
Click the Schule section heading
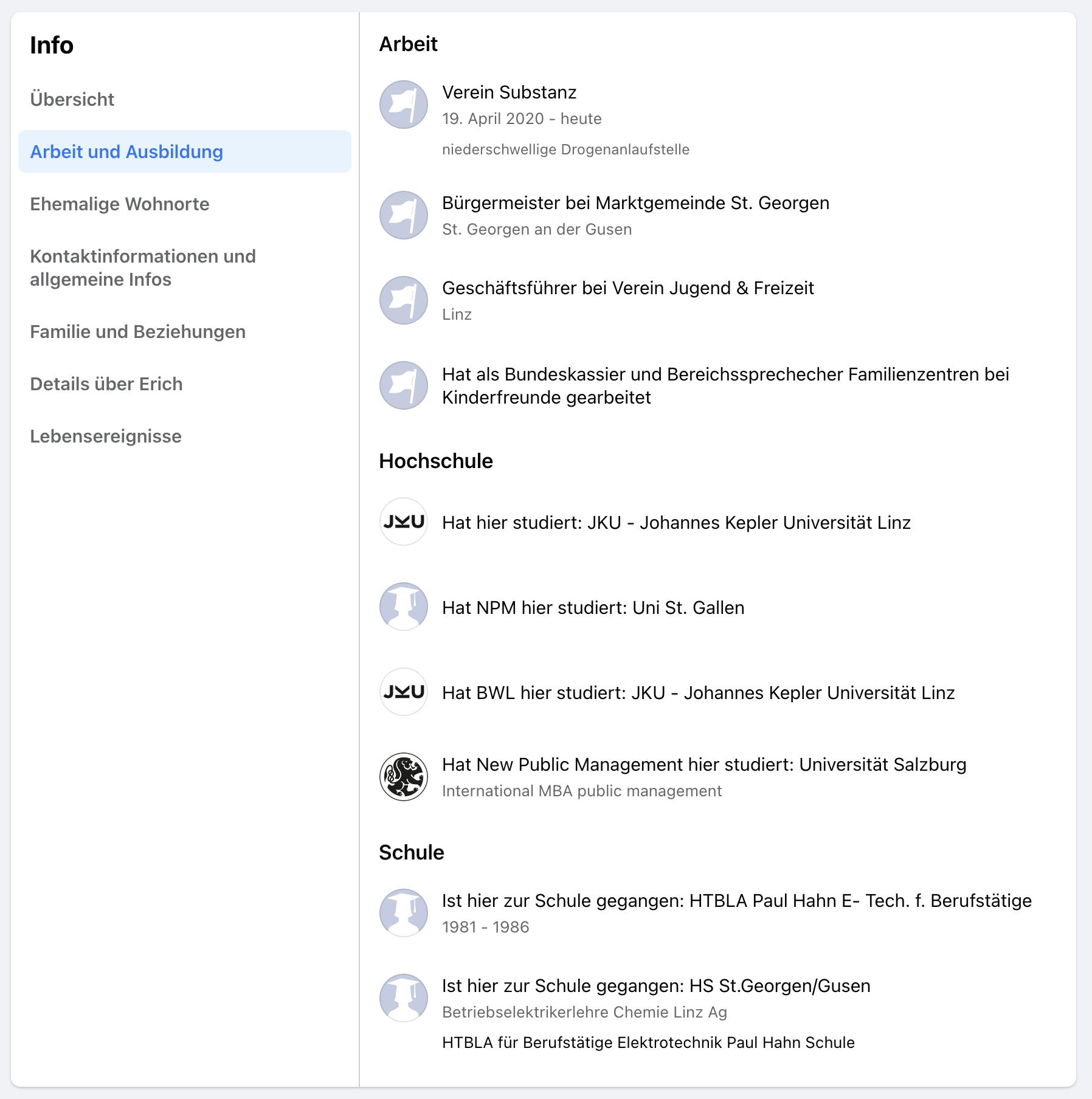click(x=412, y=852)
